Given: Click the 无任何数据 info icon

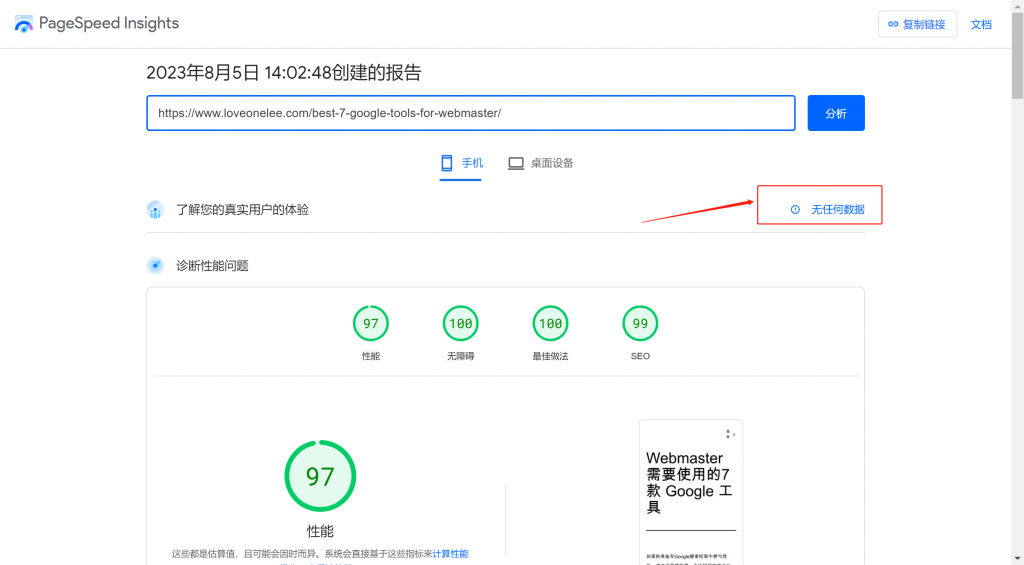Looking at the screenshot, I should coord(795,210).
